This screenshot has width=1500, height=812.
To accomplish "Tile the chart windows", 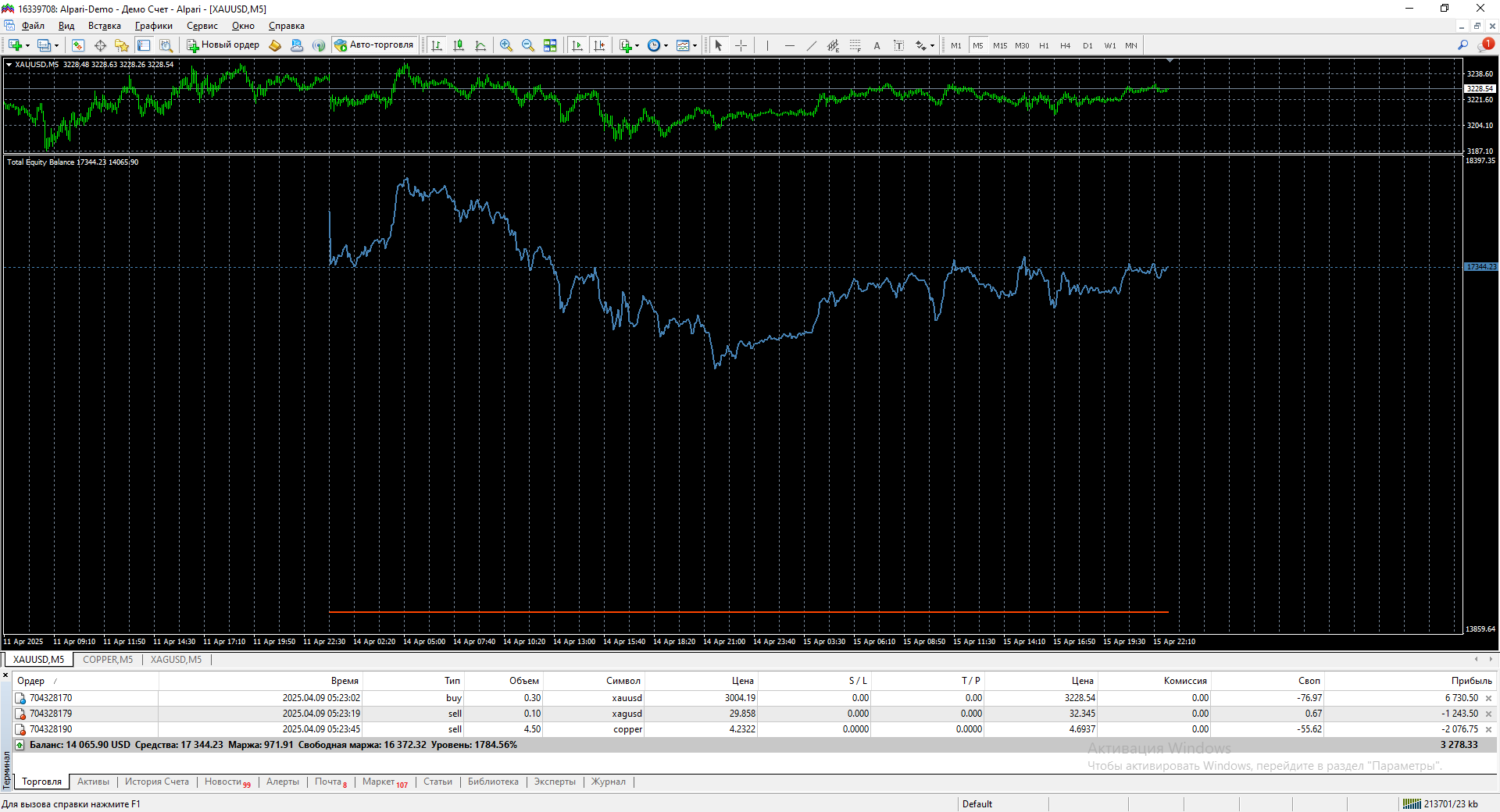I will point(550,45).
